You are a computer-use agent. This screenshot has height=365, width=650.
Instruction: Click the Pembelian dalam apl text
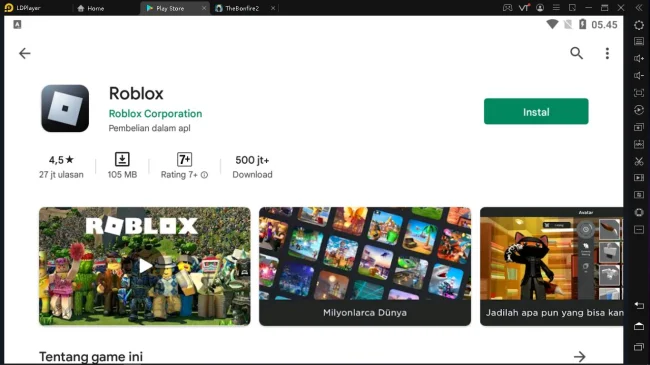point(149,128)
